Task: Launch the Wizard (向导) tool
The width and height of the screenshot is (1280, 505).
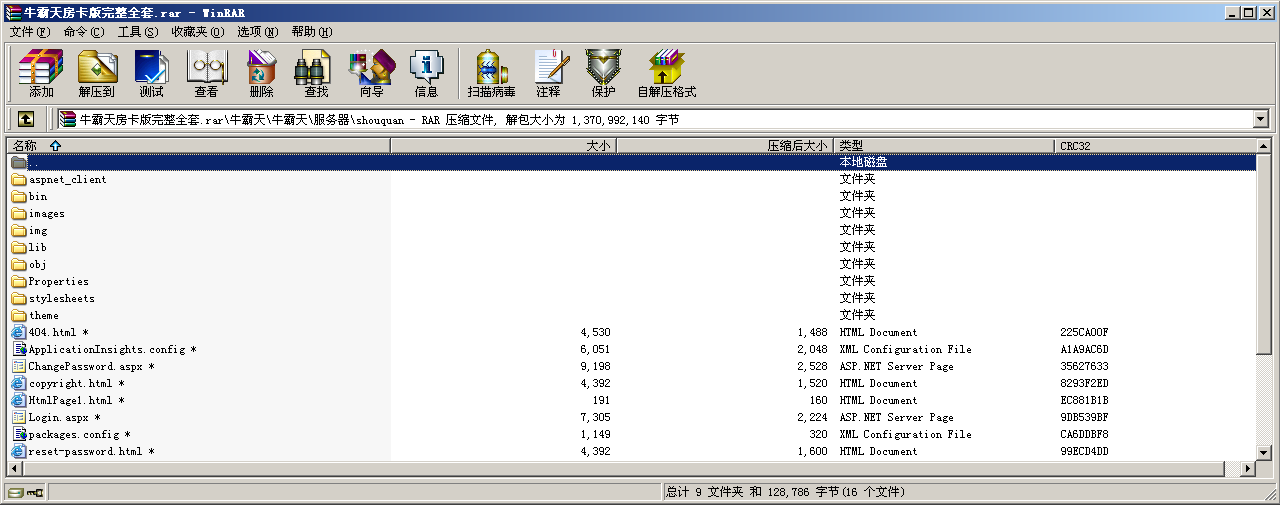Action: [x=371, y=73]
